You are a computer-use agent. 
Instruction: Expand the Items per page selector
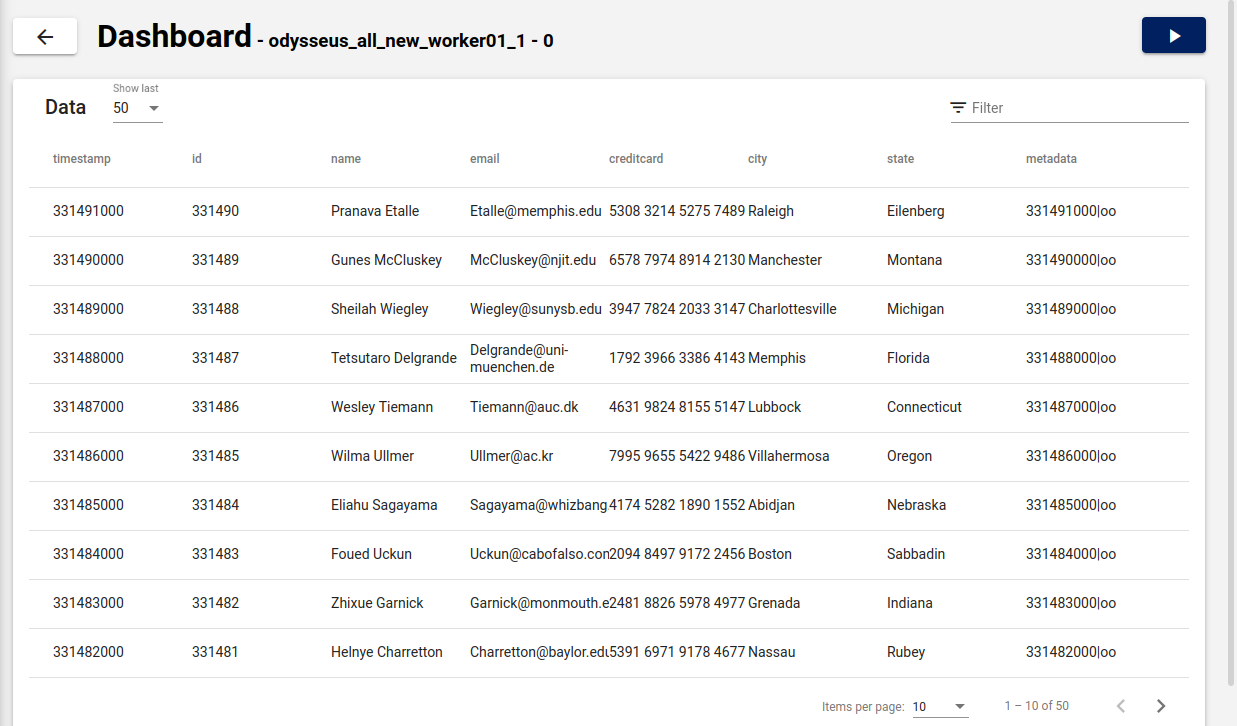tap(940, 707)
